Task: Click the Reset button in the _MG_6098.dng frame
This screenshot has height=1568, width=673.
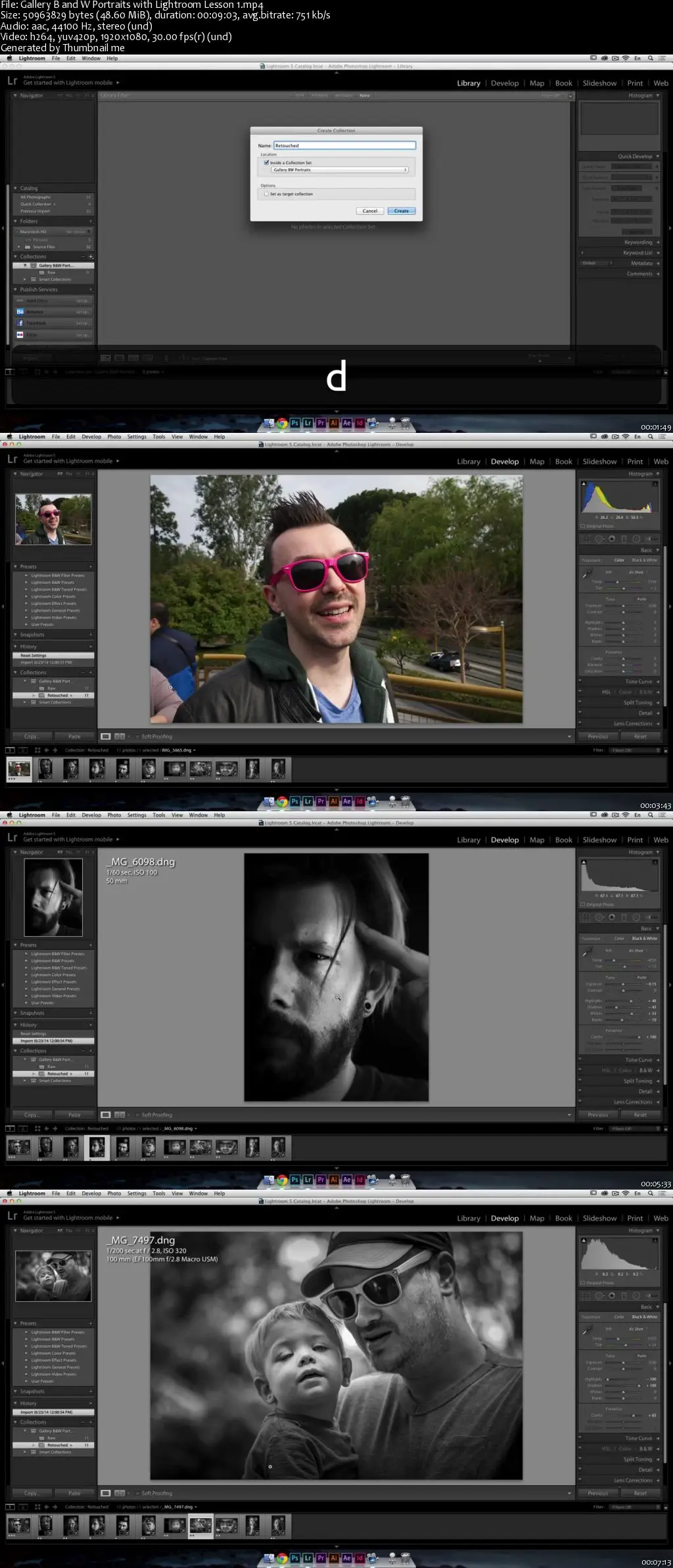Action: point(640,1115)
